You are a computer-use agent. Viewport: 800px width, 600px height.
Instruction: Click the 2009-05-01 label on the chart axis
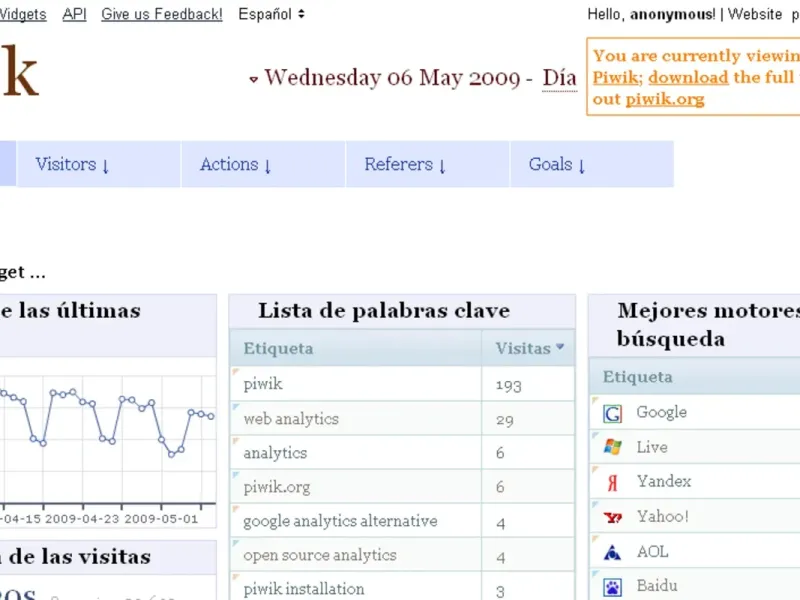tap(161, 519)
